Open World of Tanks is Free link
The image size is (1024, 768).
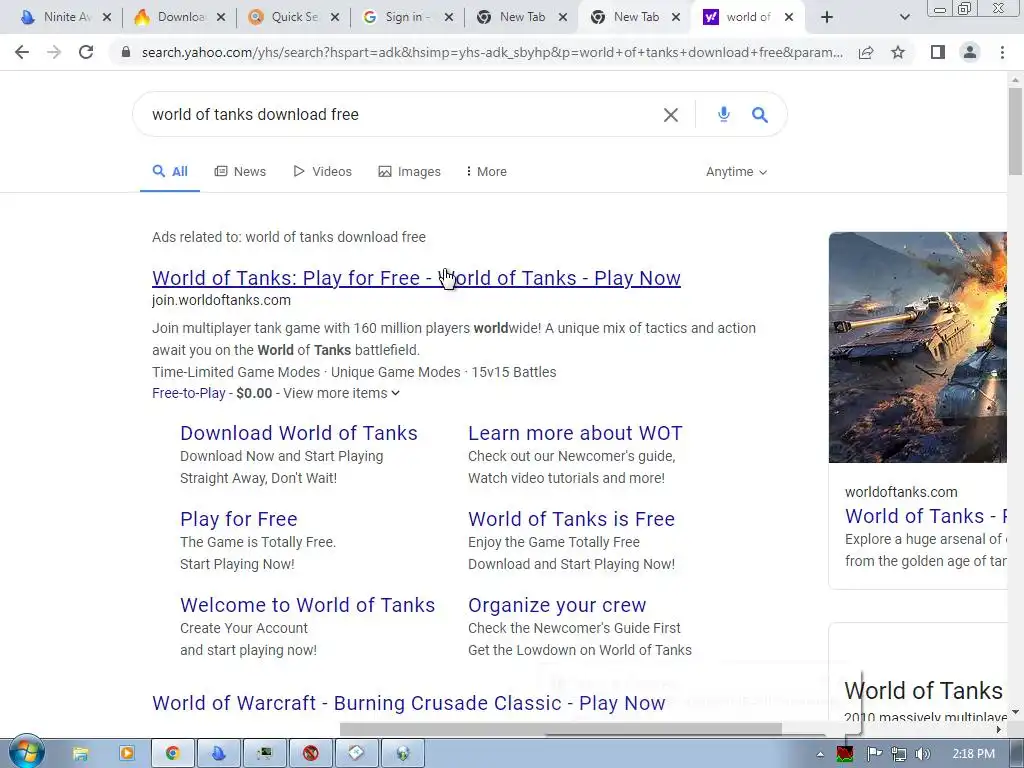(x=571, y=519)
